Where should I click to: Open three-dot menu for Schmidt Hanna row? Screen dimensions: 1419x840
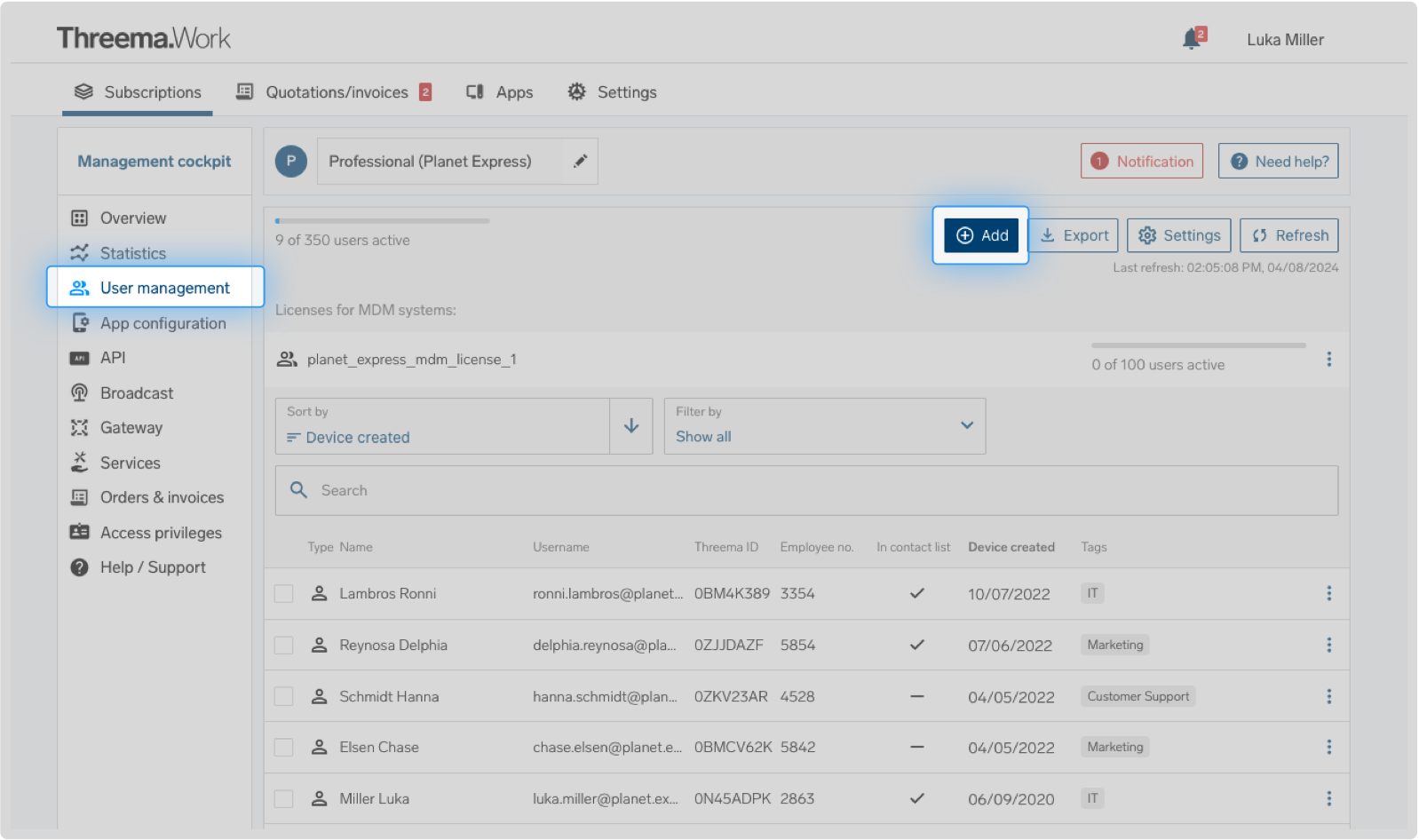(x=1328, y=696)
